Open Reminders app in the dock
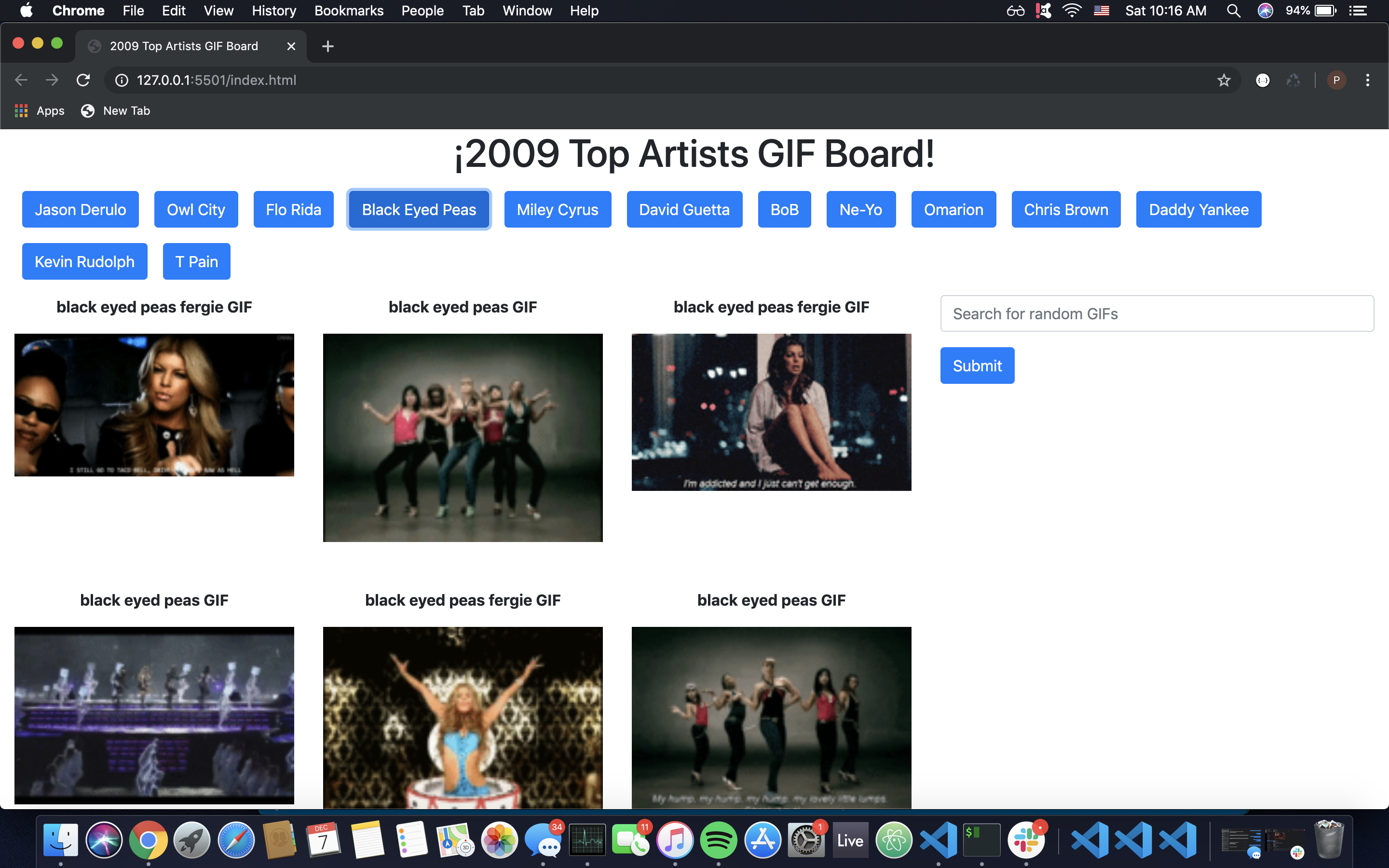Screen dimensions: 1389x868 [x=411, y=841]
